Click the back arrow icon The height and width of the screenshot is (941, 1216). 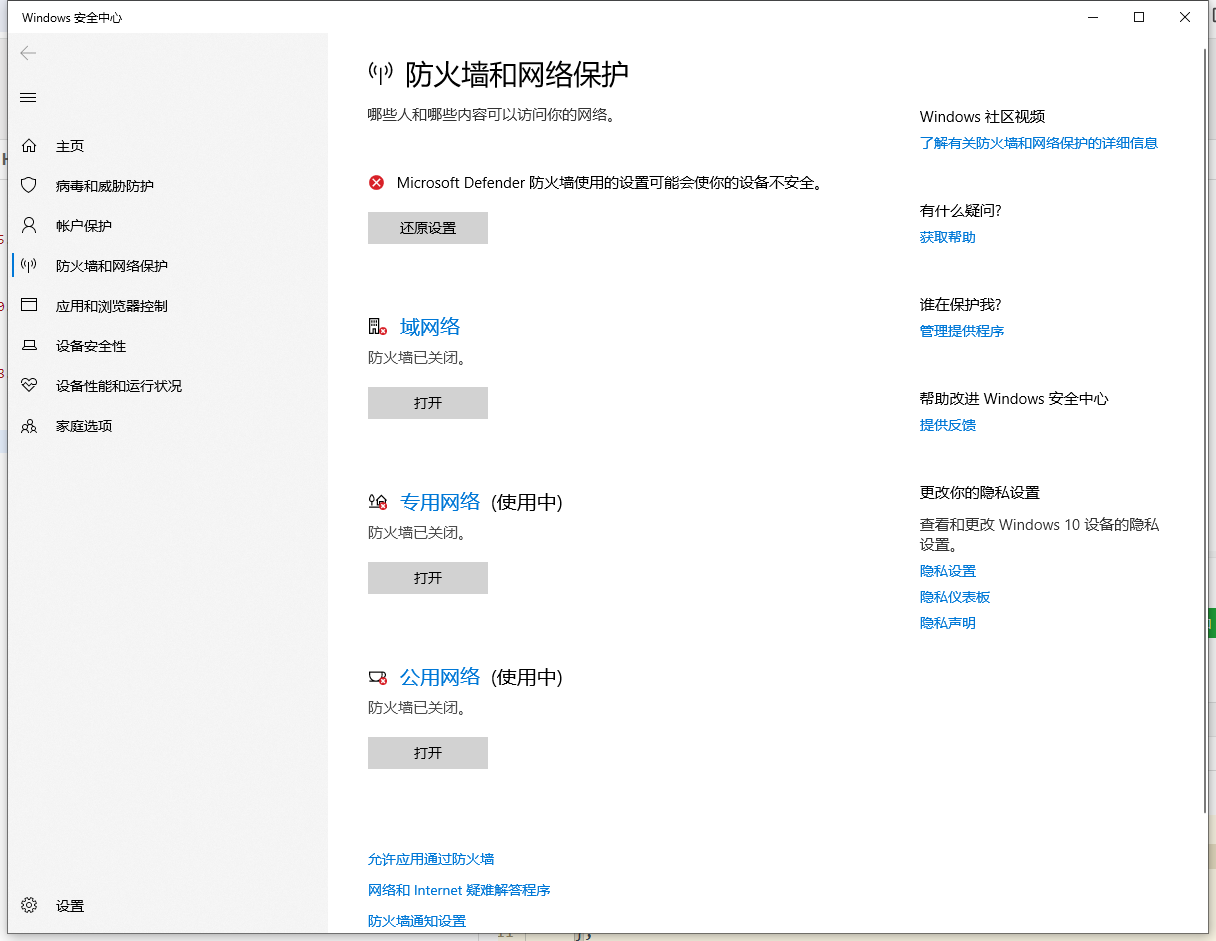tap(28, 54)
